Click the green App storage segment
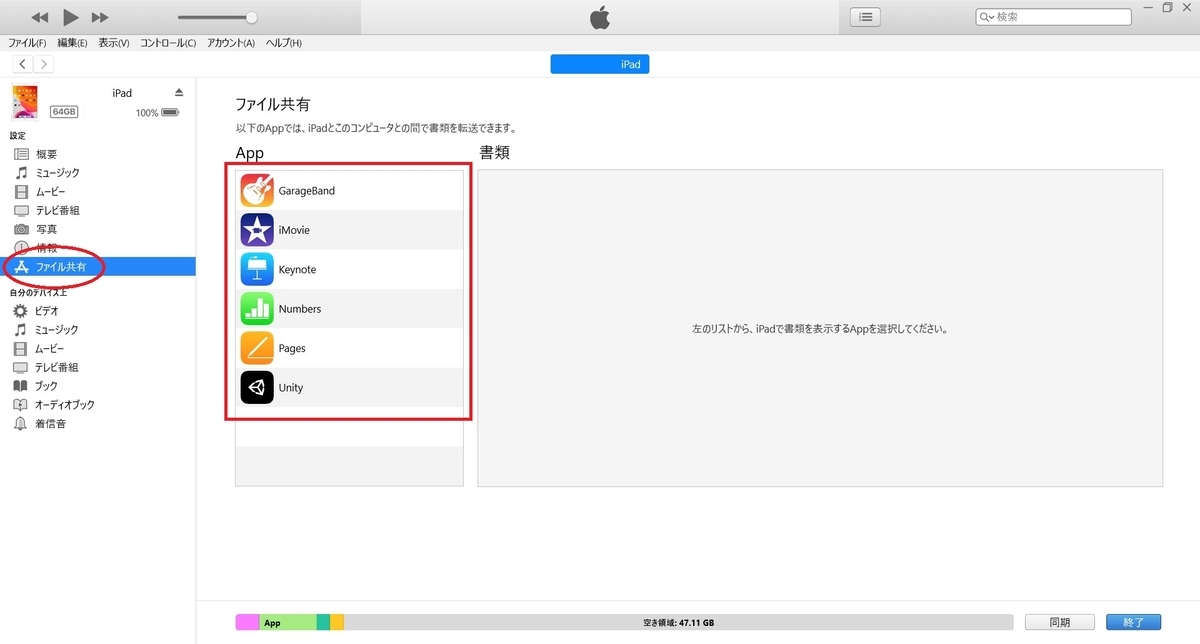The height and width of the screenshot is (644, 1200). point(288,622)
